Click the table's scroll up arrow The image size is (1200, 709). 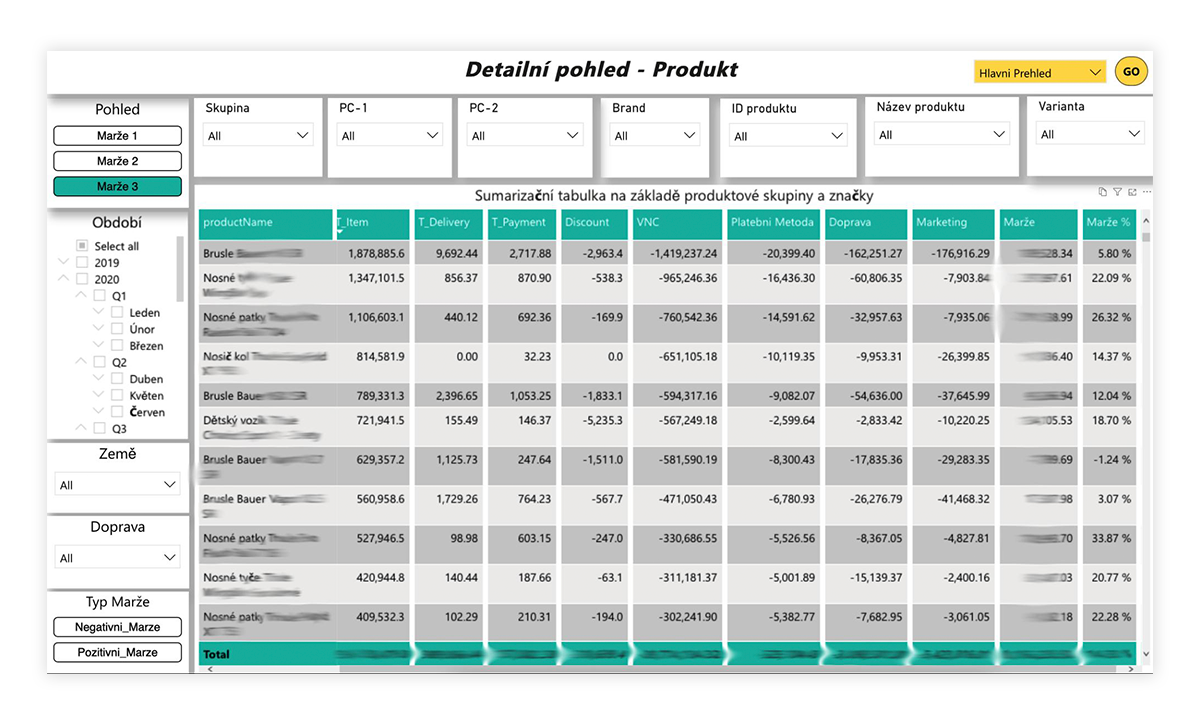[1146, 221]
